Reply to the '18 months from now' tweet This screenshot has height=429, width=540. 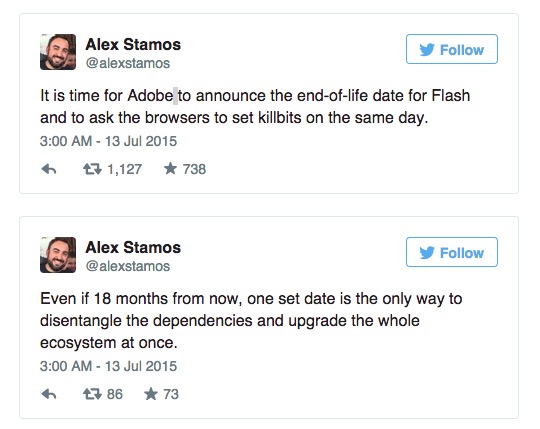pyautogui.click(x=49, y=394)
